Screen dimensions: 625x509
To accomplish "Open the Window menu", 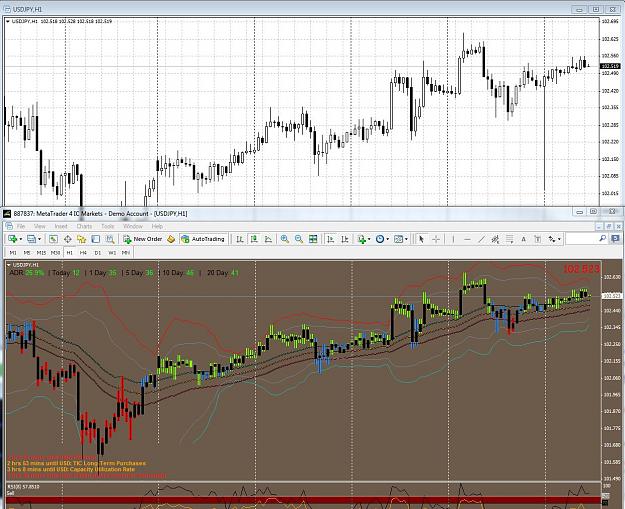I will [133, 226].
